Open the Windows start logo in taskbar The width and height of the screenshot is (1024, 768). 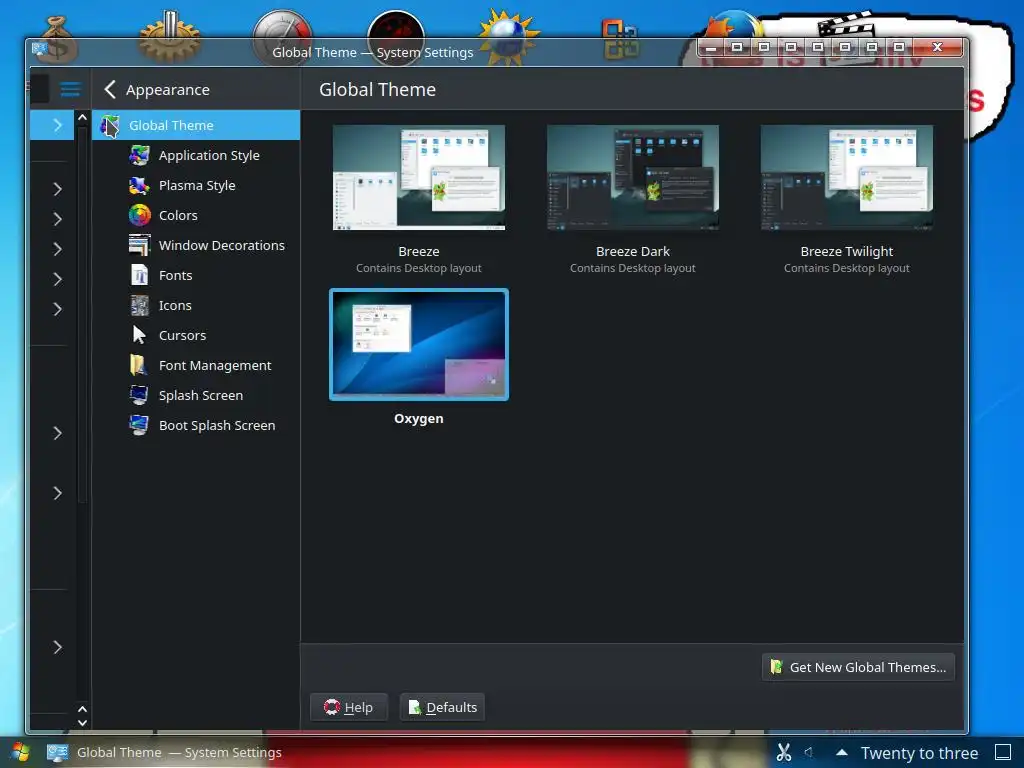coord(20,752)
